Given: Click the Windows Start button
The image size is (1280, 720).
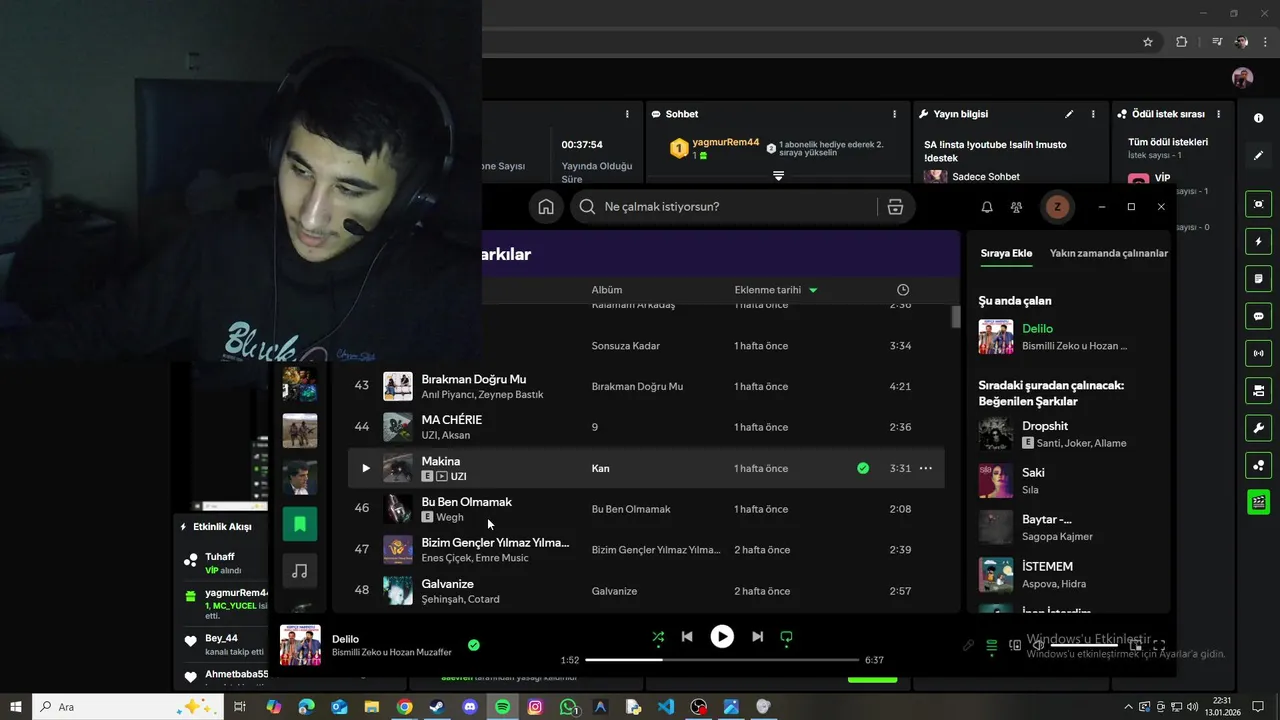Looking at the screenshot, I should point(16,707).
